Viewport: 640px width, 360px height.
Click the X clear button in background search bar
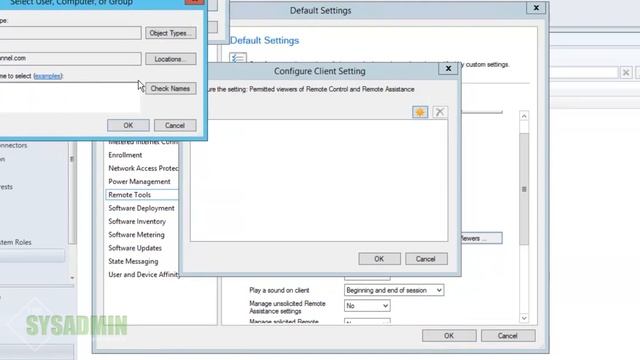tap(626, 73)
